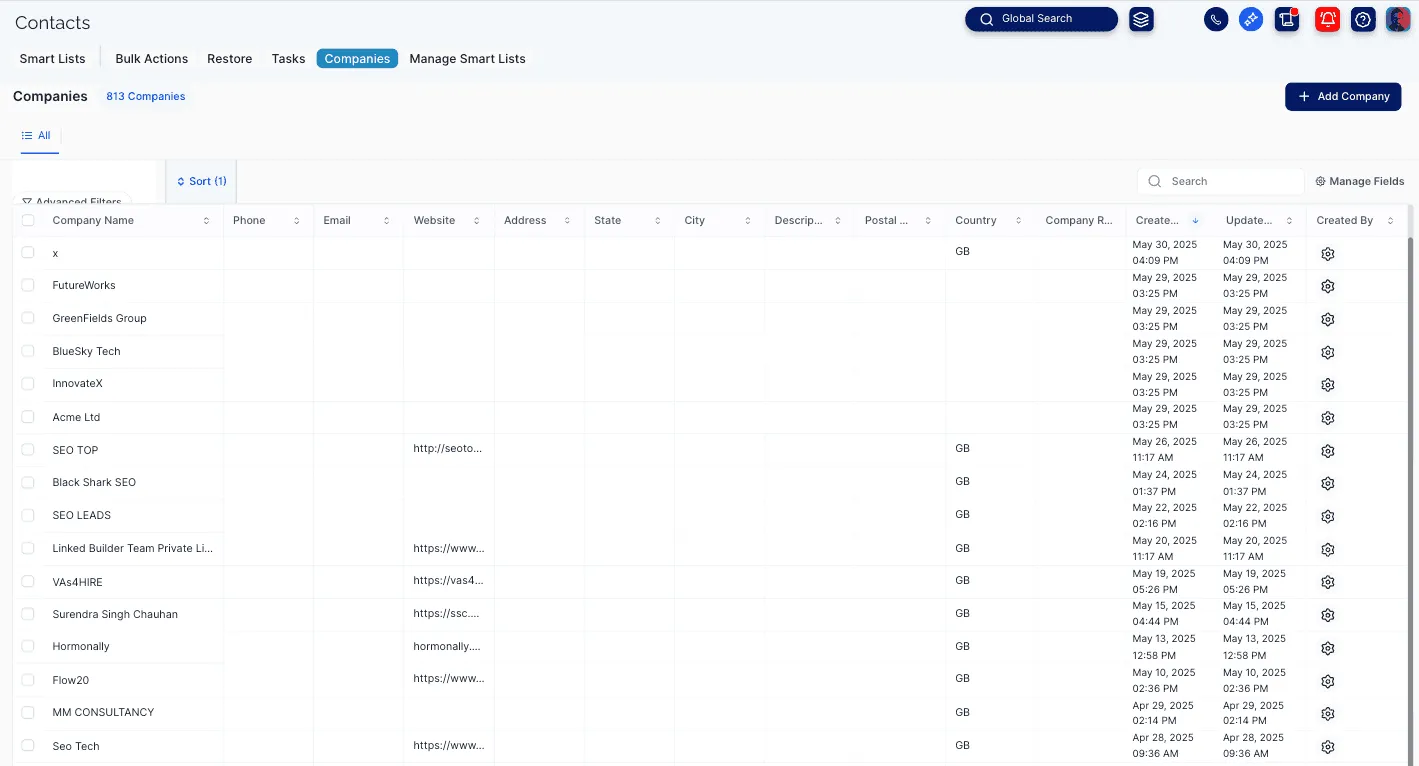Switch to the Smart Lists tab
1419x766 pixels.
[52, 58]
